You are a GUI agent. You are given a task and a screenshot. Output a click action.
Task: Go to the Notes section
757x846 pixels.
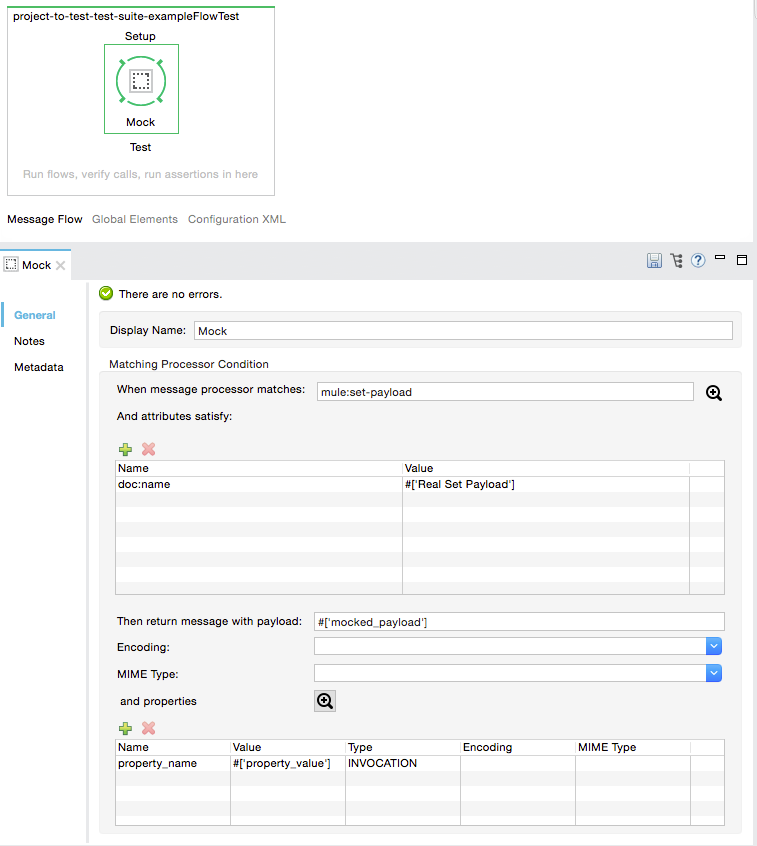(x=29, y=341)
